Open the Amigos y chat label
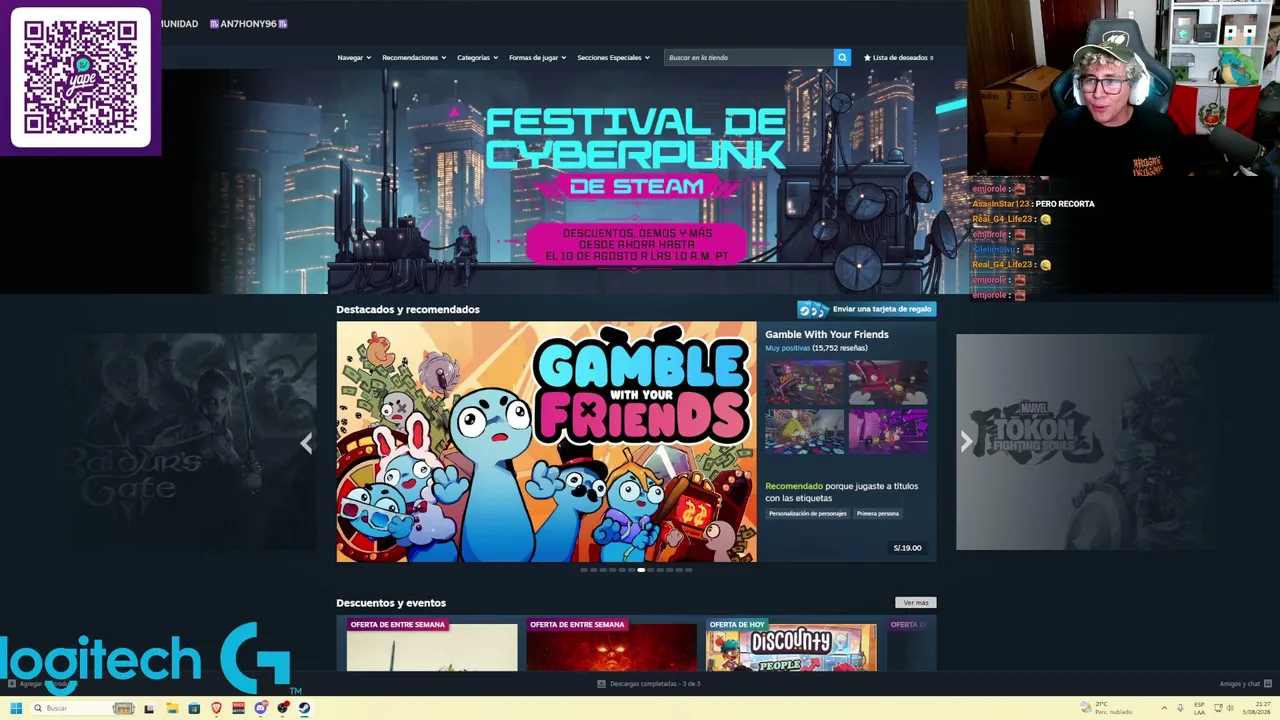Viewport: 1280px width, 720px height. click(x=1240, y=684)
